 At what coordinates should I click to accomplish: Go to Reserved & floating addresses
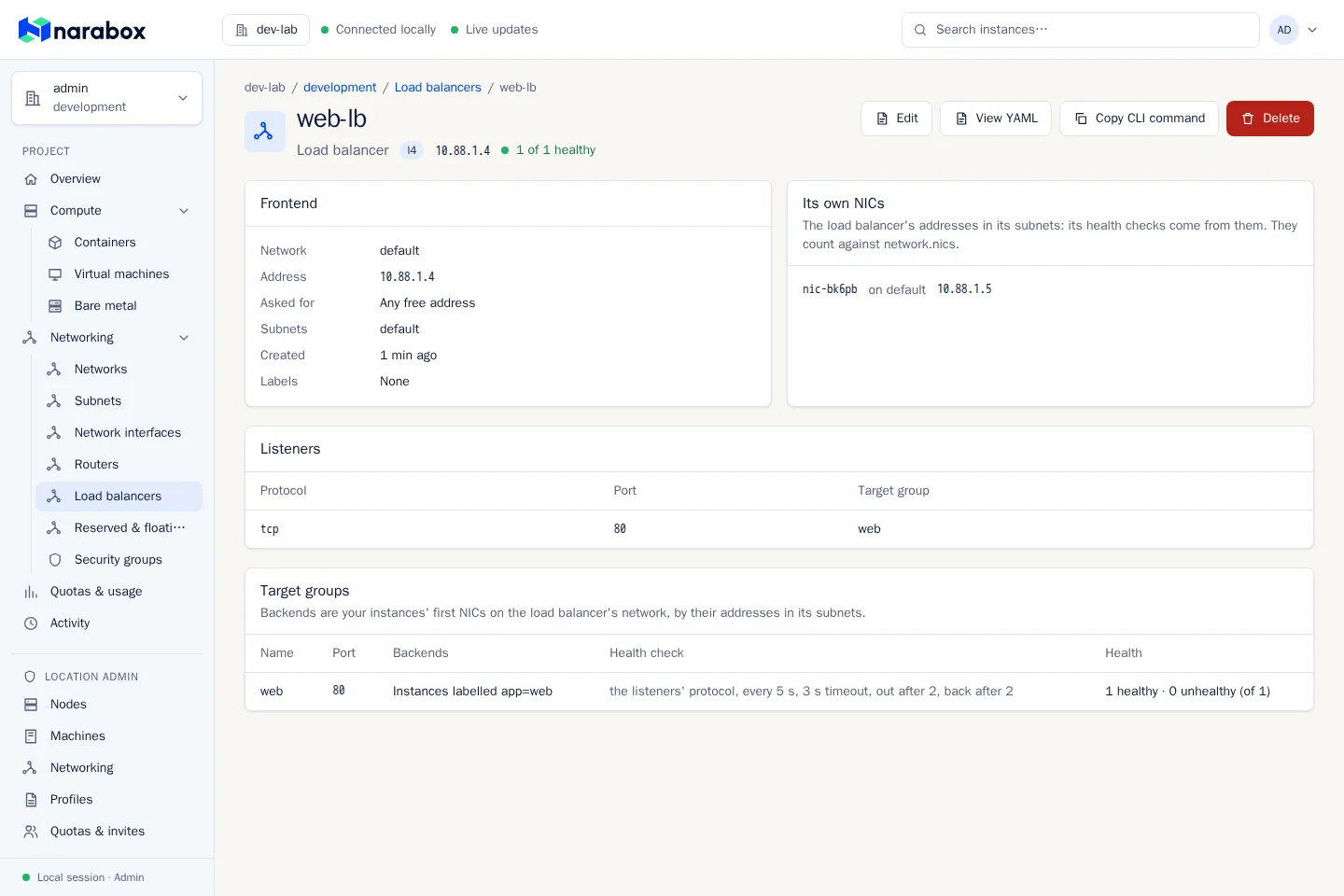click(x=119, y=528)
